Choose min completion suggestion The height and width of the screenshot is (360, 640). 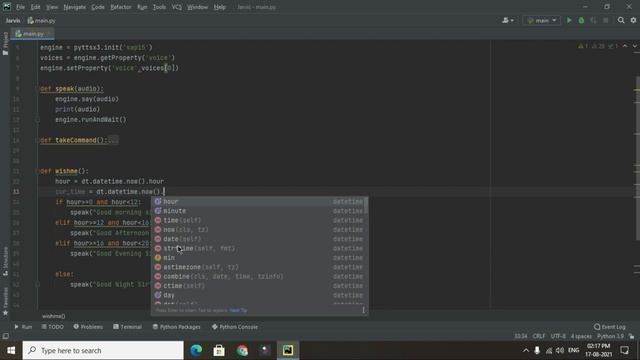[x=259, y=258]
